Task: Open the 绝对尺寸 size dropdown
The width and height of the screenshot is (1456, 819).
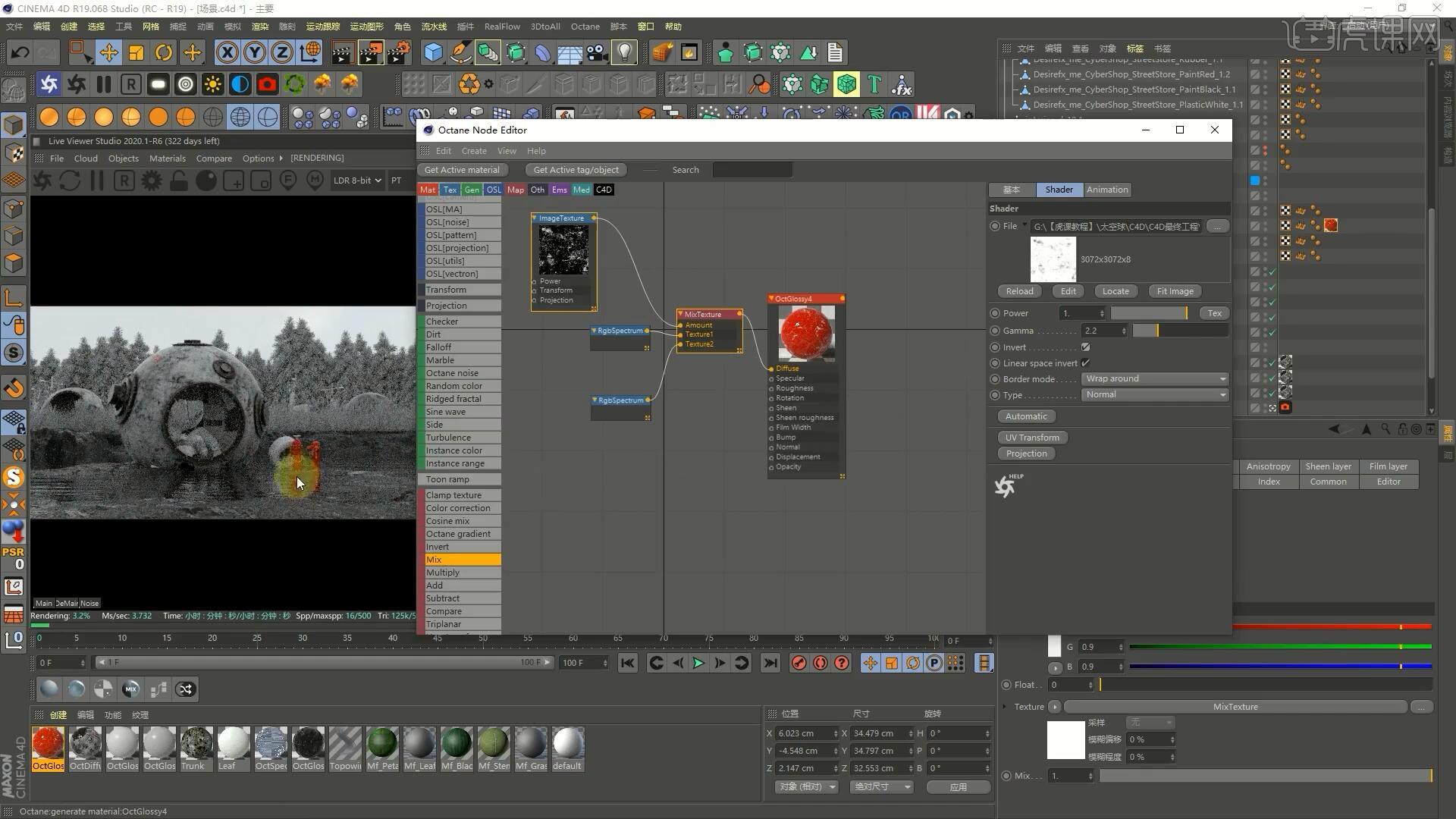Action: 881,787
